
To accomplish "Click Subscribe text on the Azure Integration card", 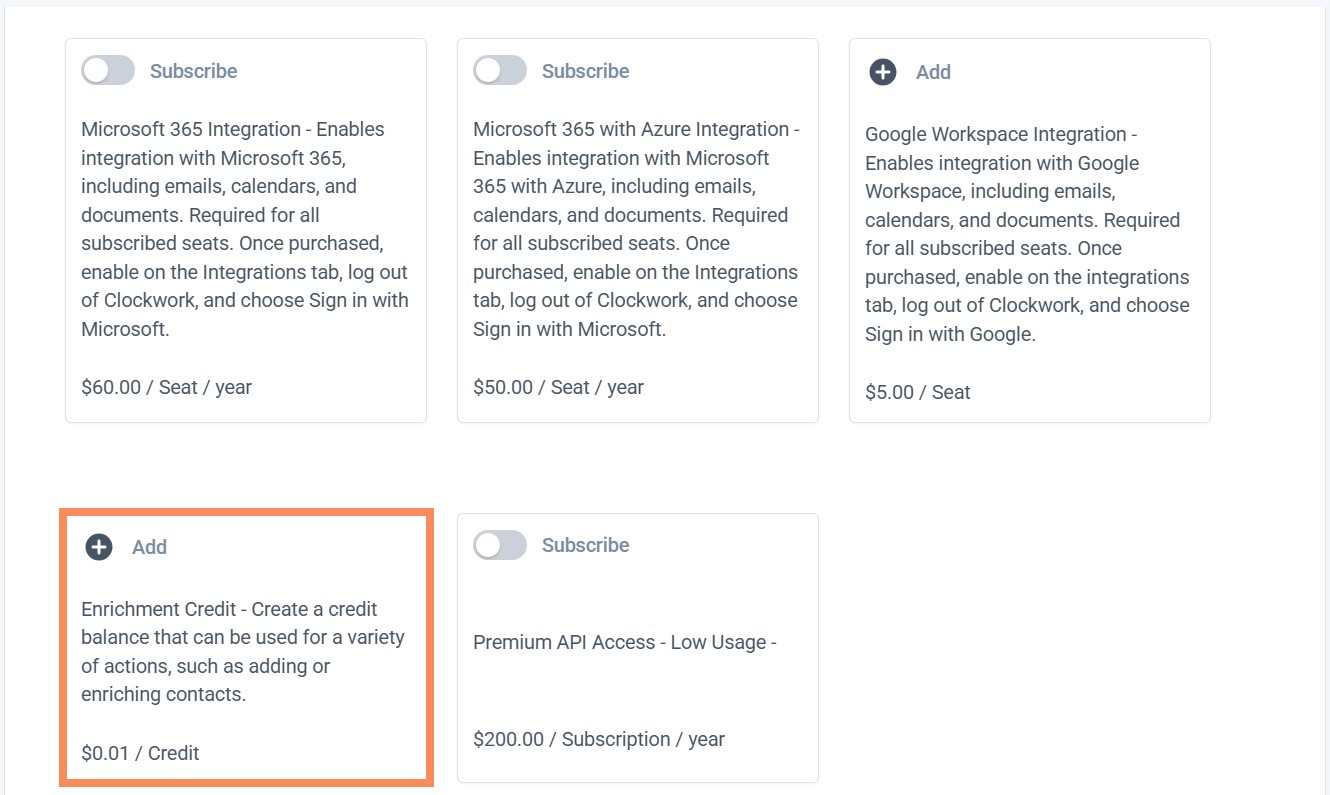I will (x=585, y=71).
